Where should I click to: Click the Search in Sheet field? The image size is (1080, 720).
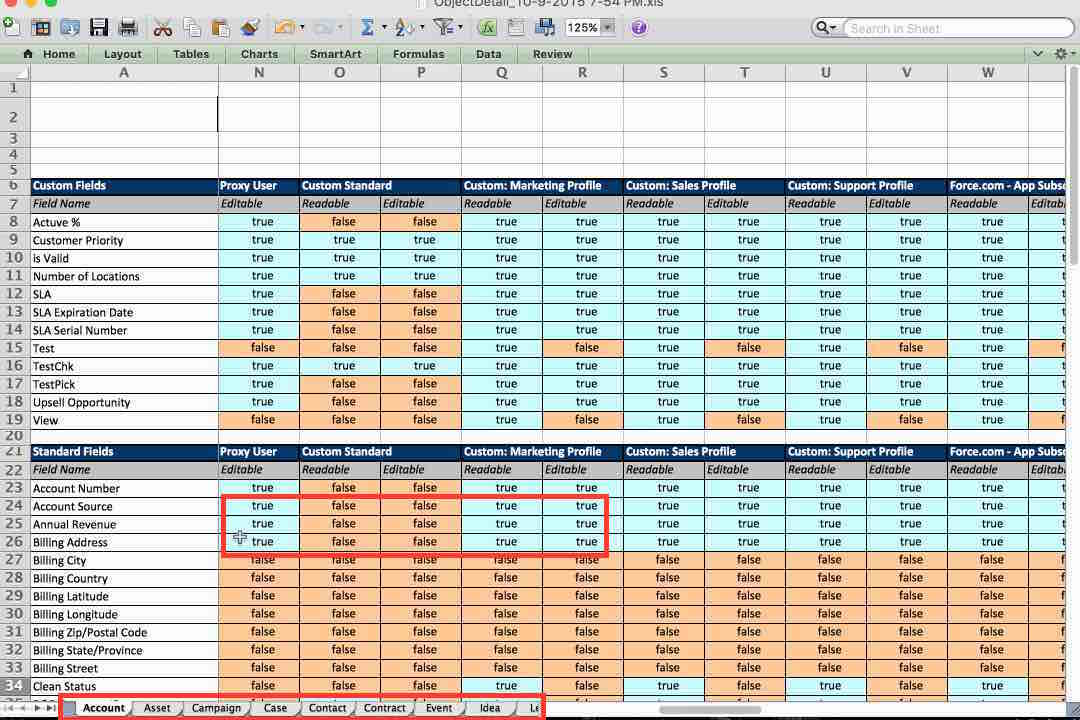[957, 28]
